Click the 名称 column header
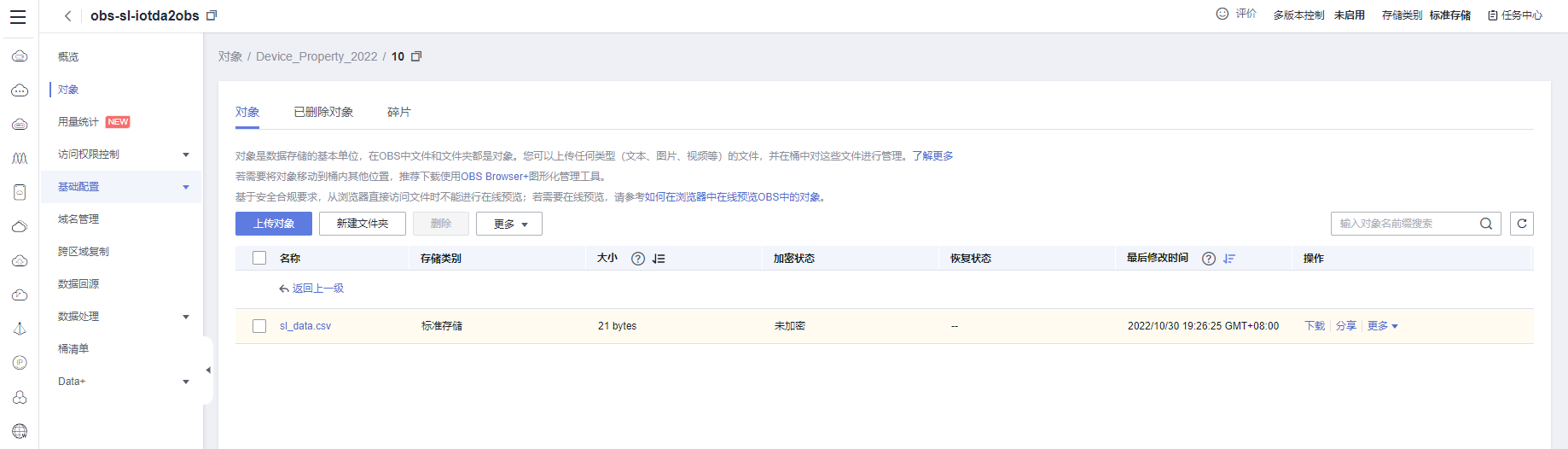 pyautogui.click(x=290, y=259)
